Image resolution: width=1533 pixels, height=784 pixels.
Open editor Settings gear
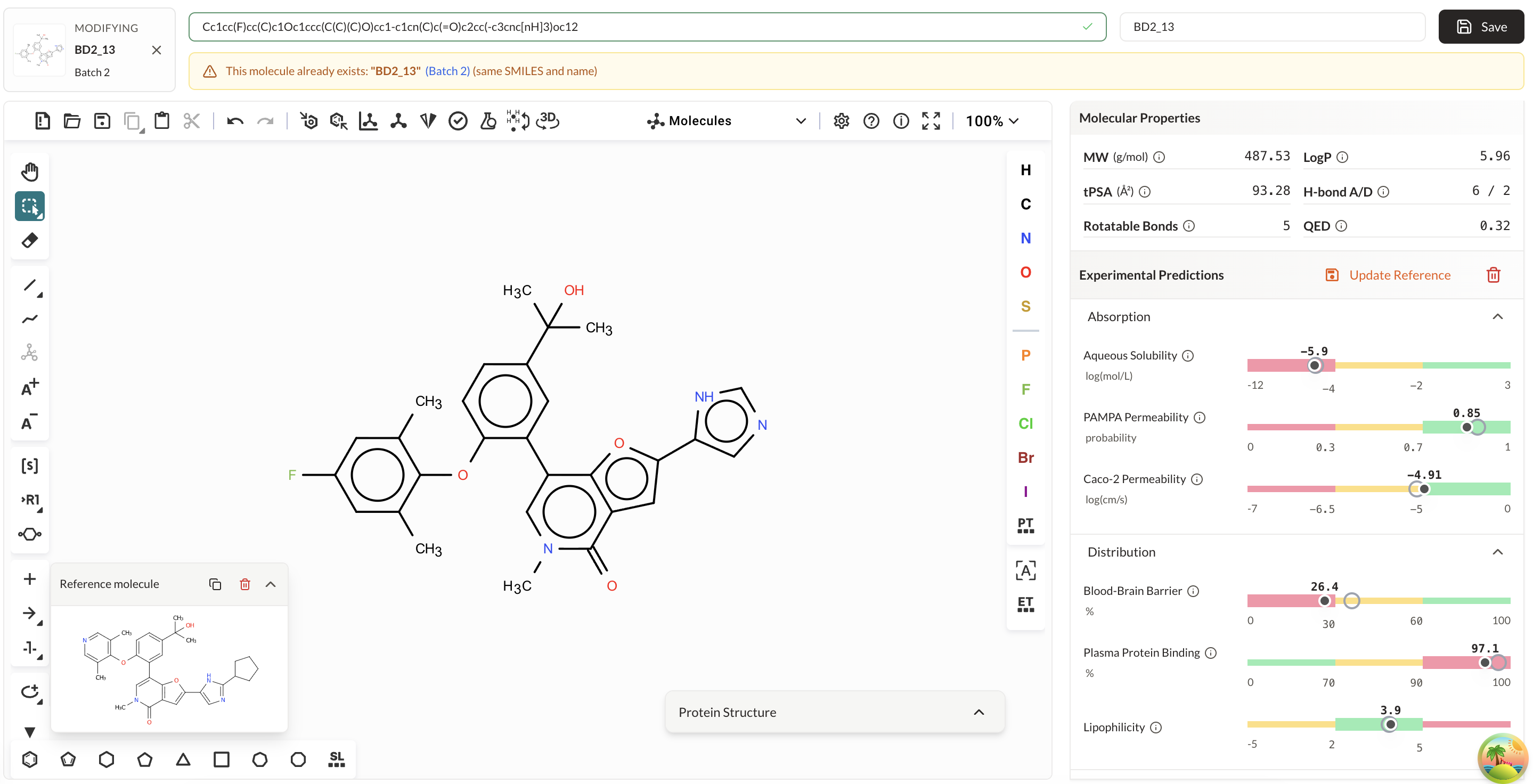point(841,121)
